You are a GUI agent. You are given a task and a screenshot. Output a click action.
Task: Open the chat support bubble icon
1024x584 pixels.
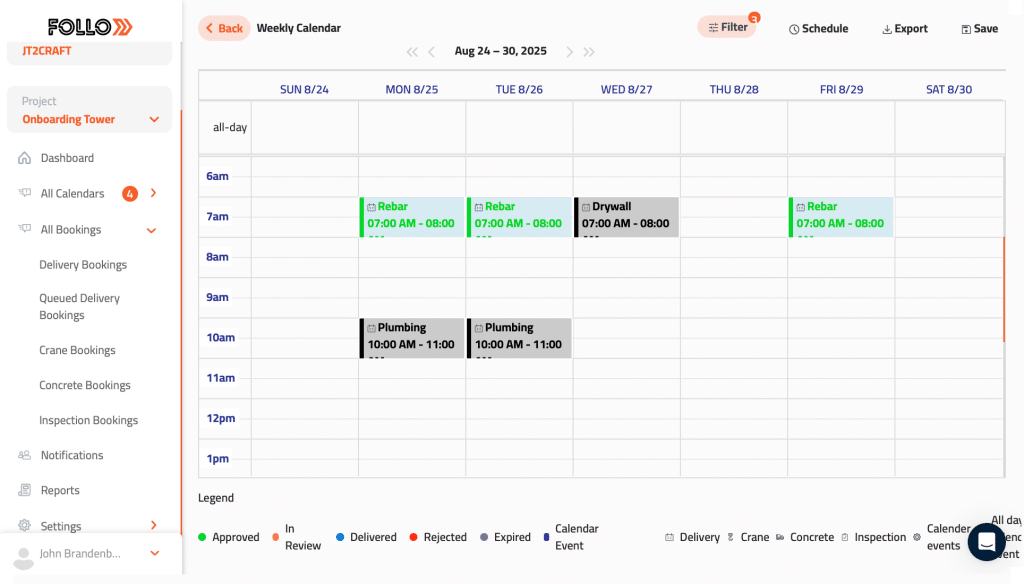tap(986, 541)
